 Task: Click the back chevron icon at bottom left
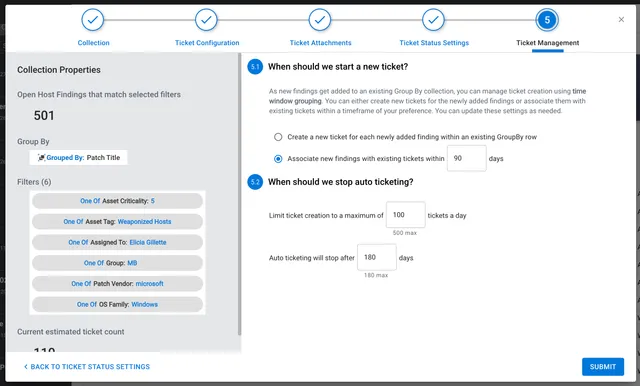pyautogui.click(x=26, y=367)
